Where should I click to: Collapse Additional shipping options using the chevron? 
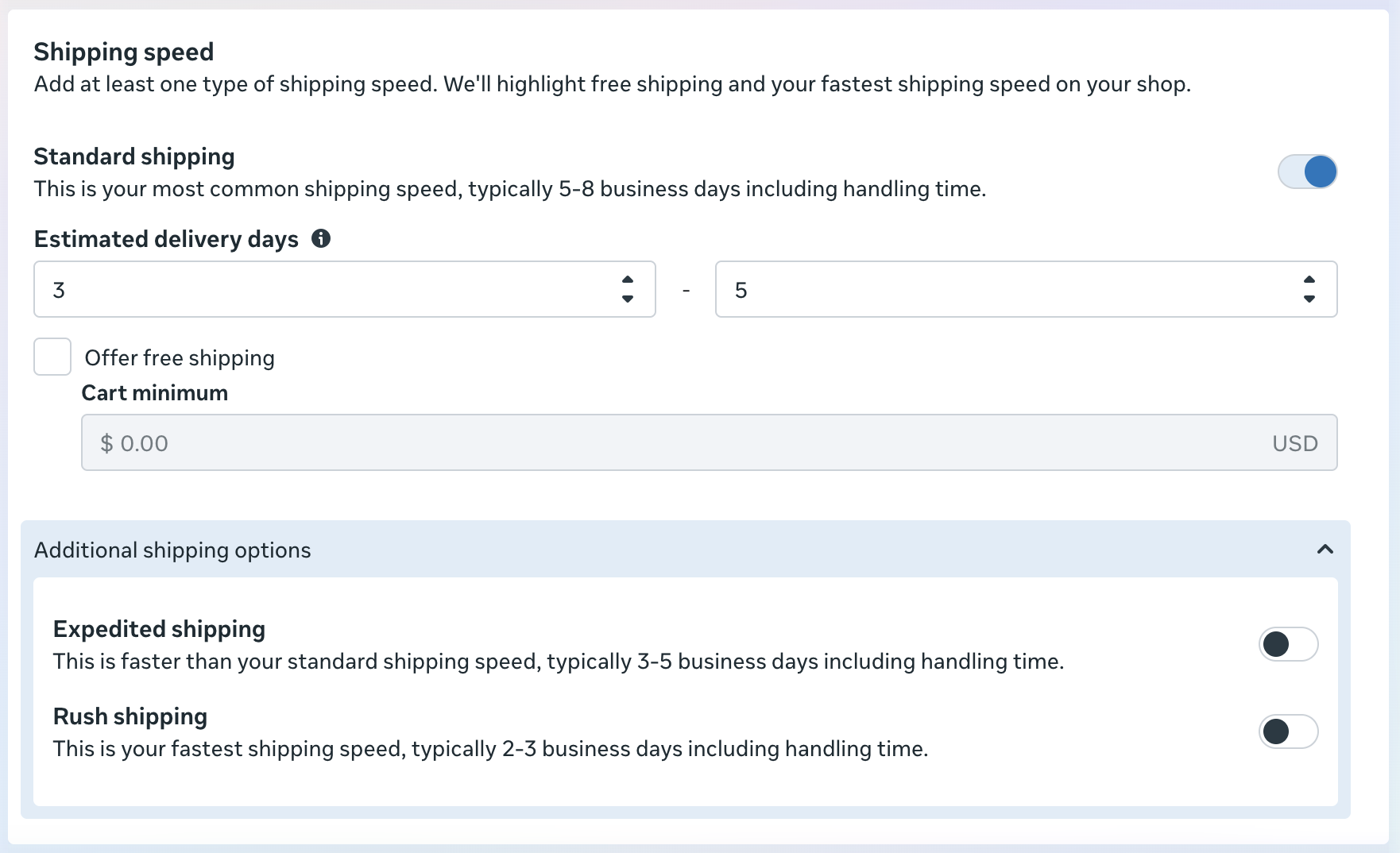(1325, 549)
